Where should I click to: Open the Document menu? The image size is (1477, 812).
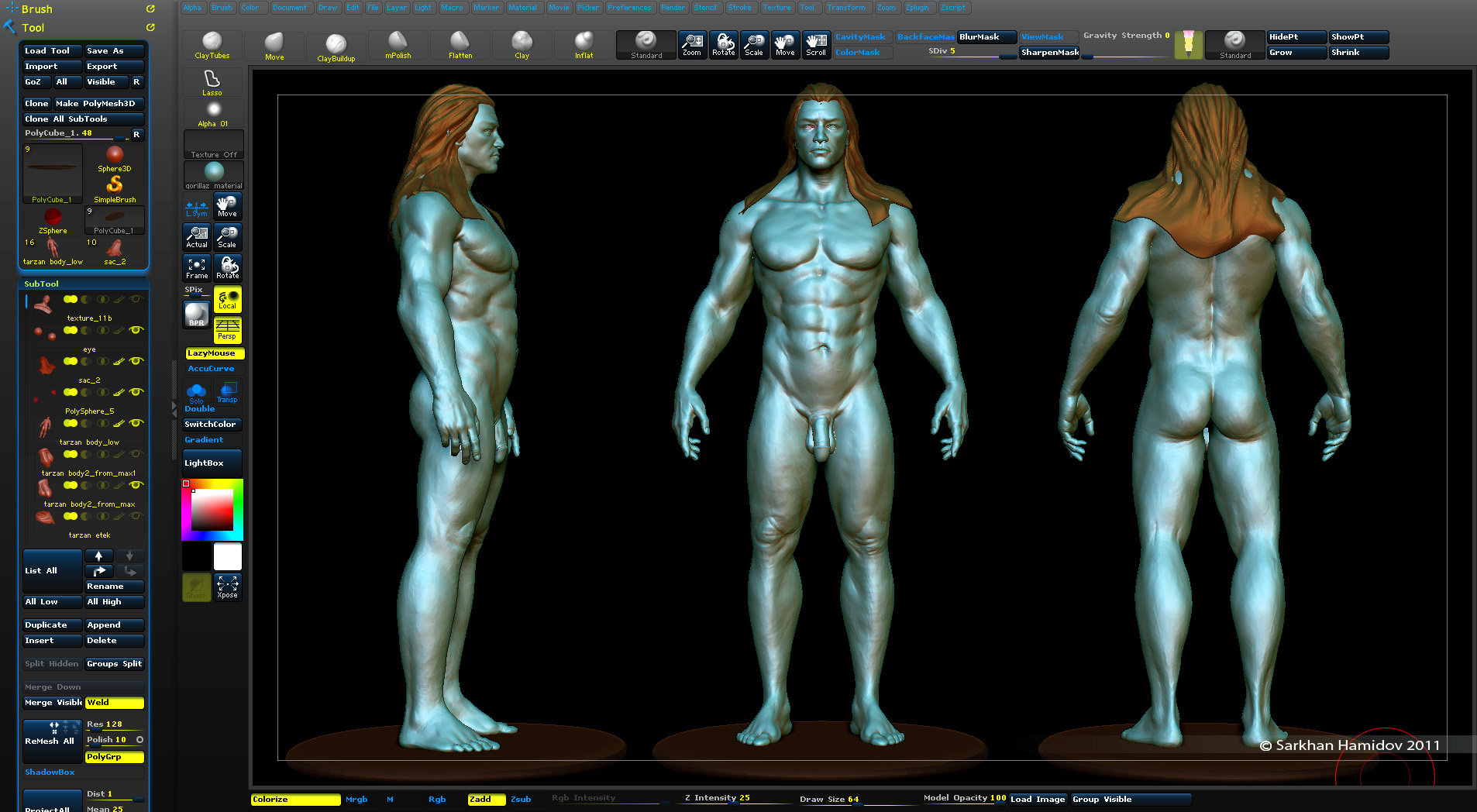click(289, 8)
